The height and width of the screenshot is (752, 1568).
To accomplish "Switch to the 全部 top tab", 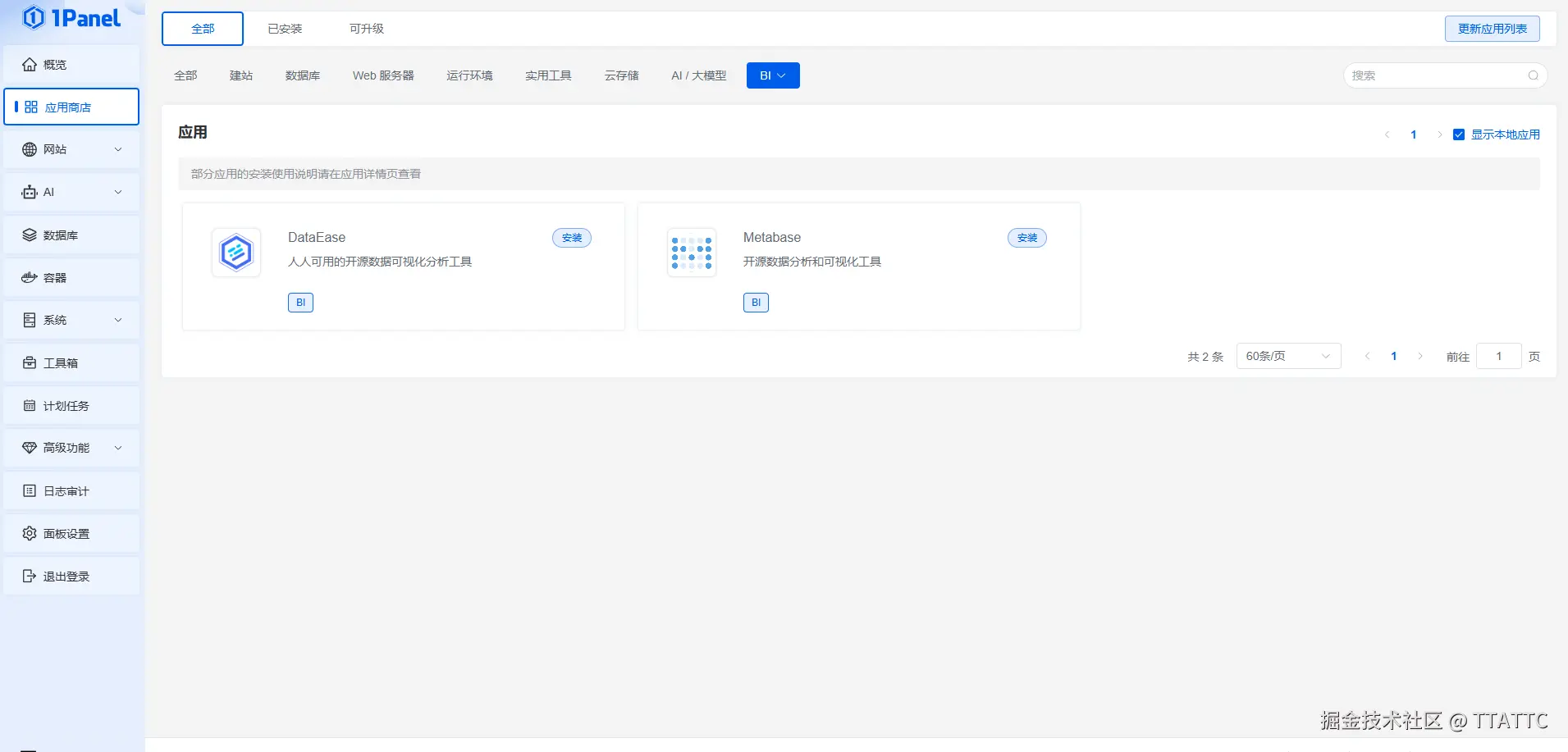I will (203, 29).
